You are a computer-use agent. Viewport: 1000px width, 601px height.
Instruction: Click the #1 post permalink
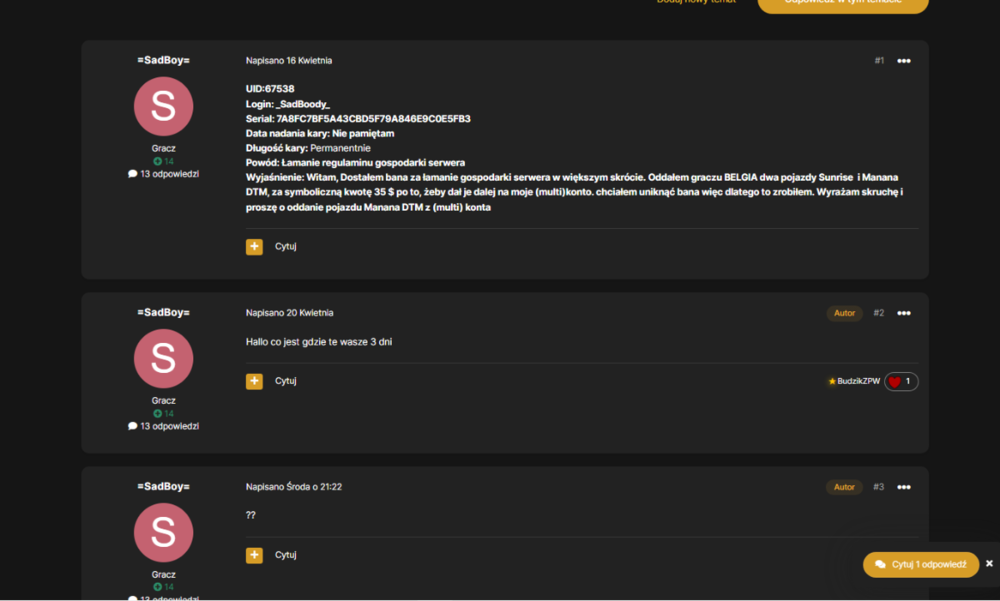pos(879,61)
